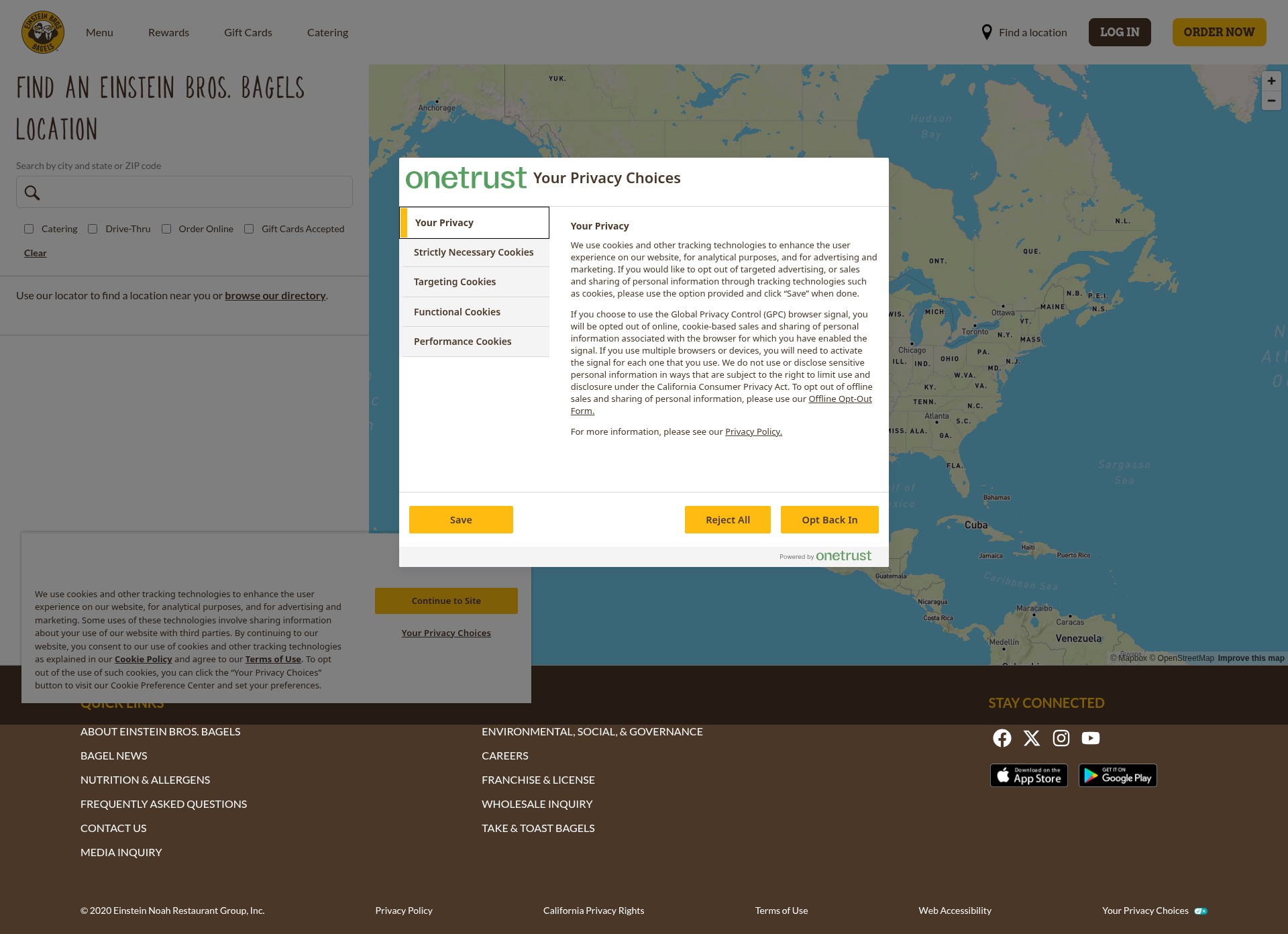
Task: Open Take & Toast Bagels link
Action: pos(538,828)
